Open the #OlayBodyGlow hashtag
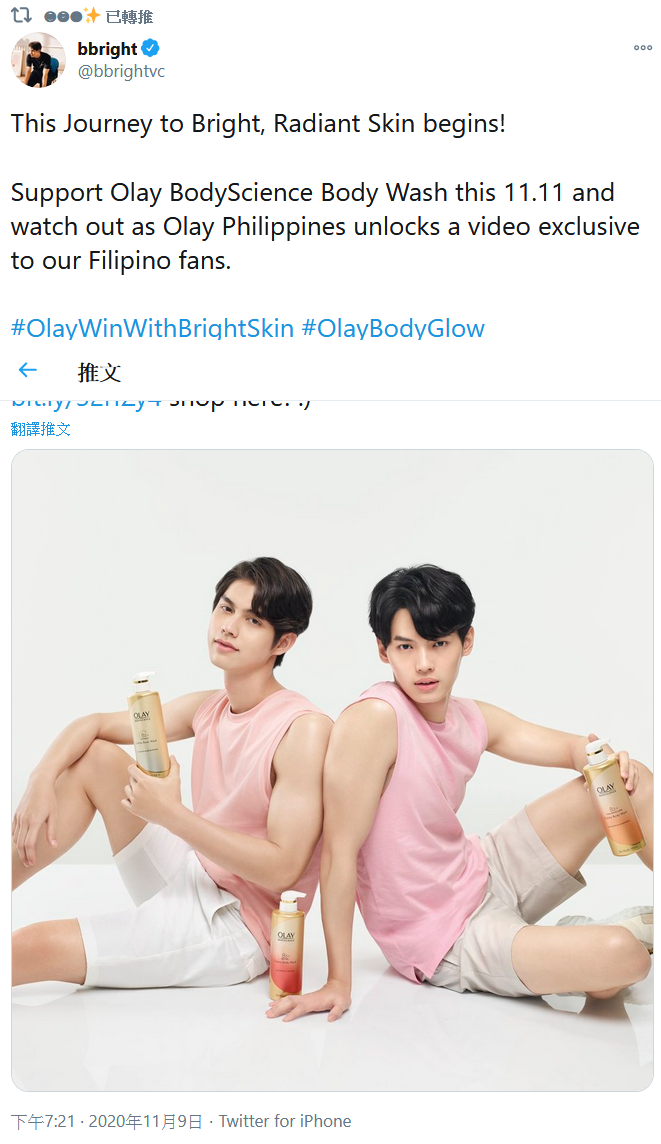 pyautogui.click(x=393, y=328)
